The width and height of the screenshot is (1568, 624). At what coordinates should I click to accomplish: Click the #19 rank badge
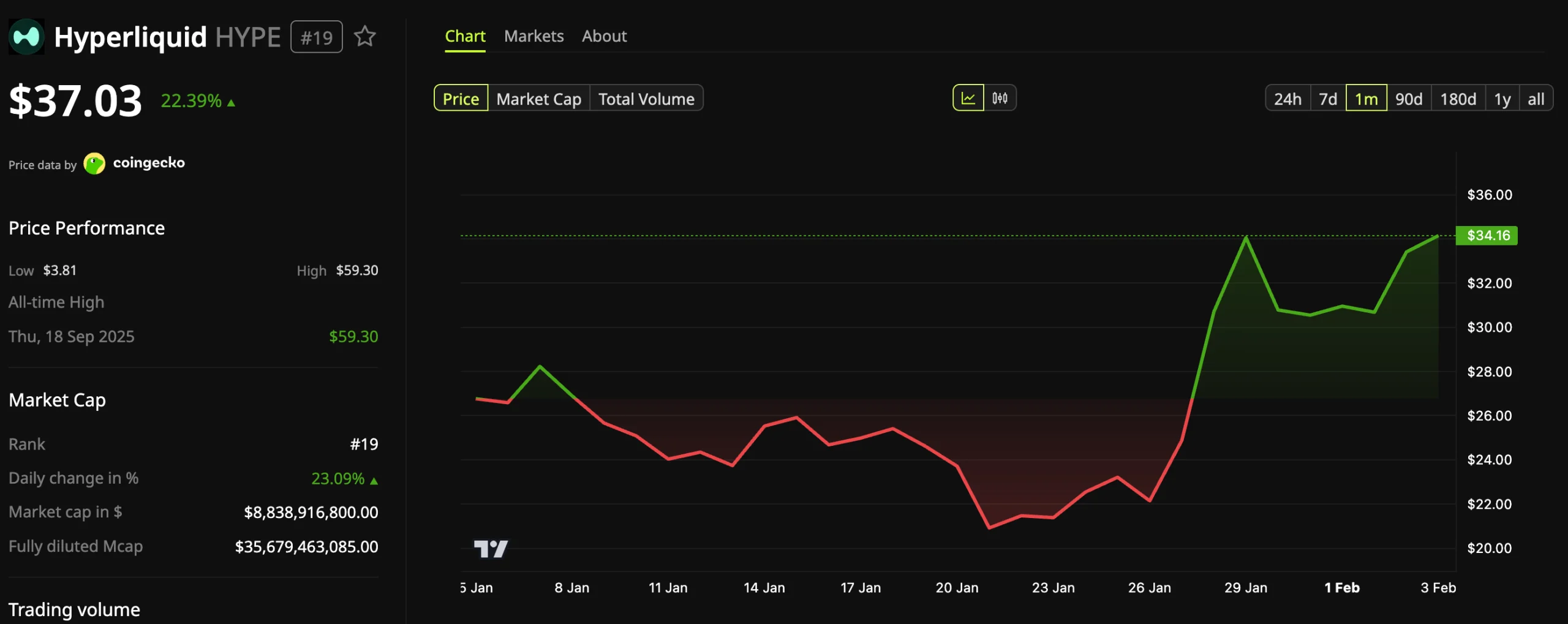point(316,36)
